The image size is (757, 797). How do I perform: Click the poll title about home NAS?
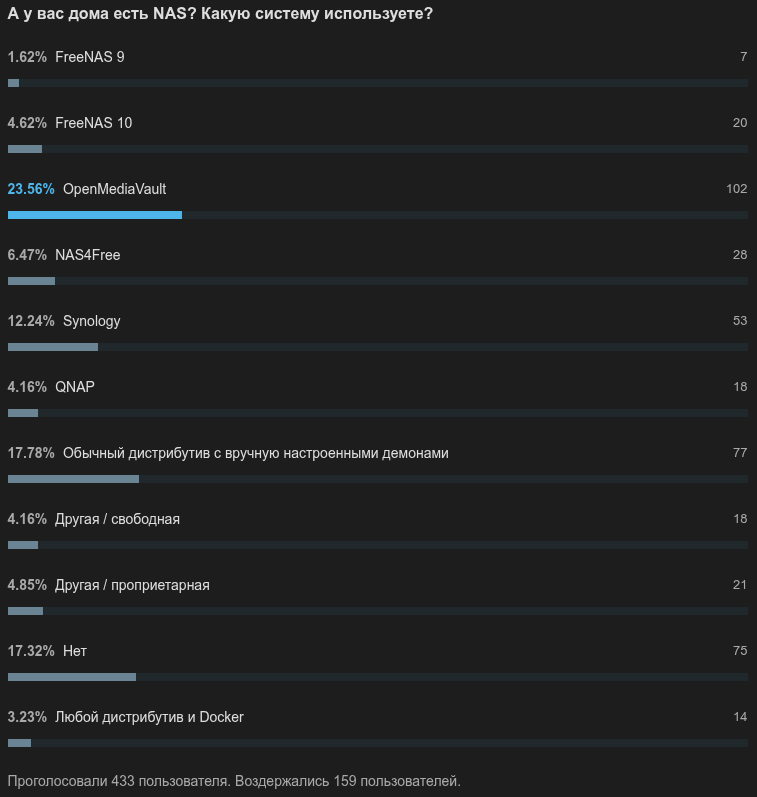(x=220, y=14)
